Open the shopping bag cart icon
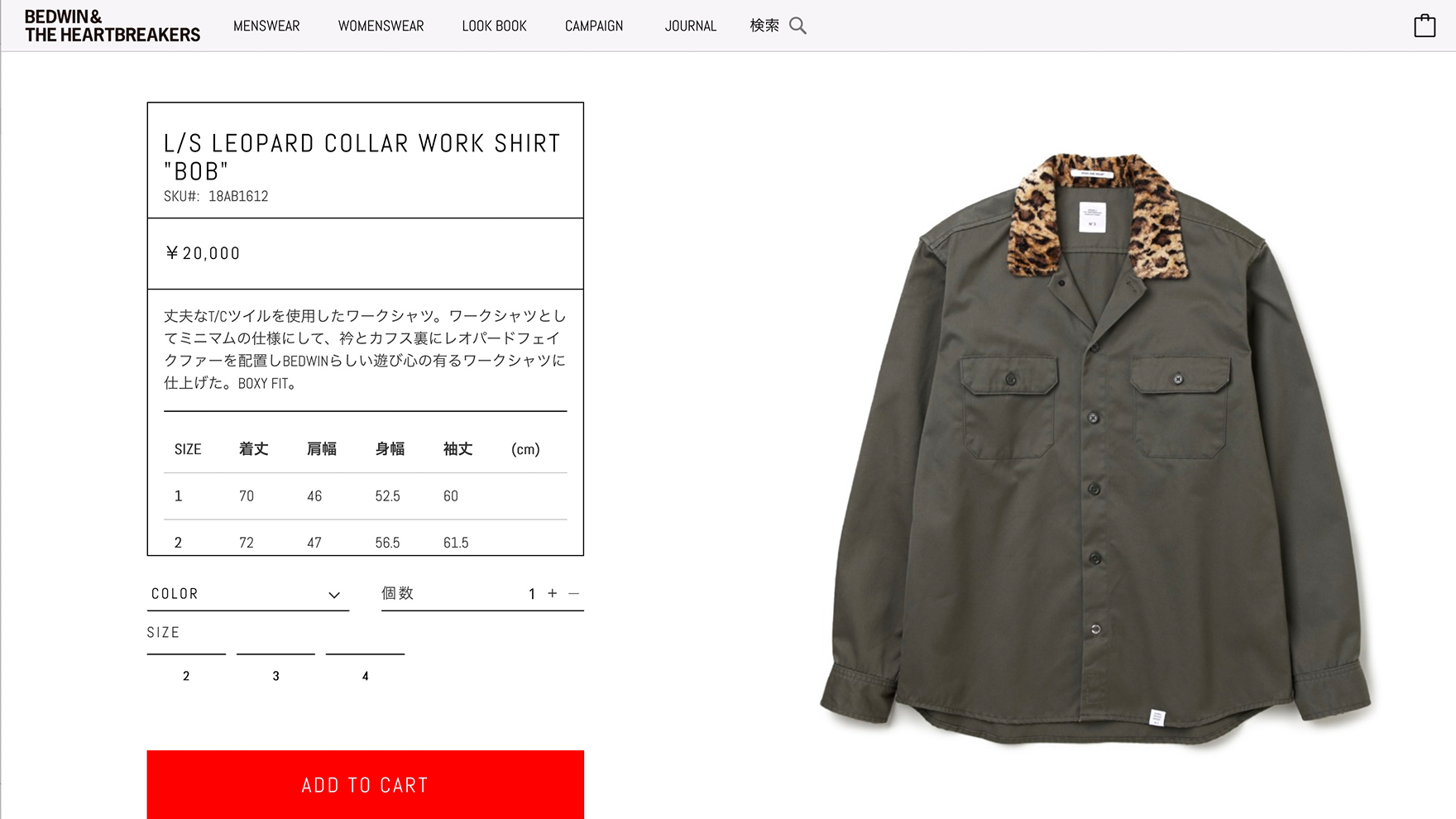This screenshot has width=1456, height=819. [1425, 26]
